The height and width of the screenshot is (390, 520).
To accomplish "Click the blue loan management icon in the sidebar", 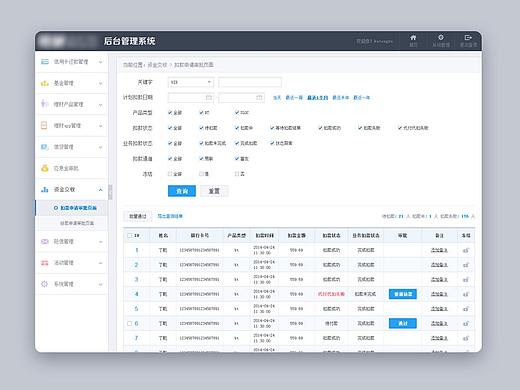I will tap(45, 147).
